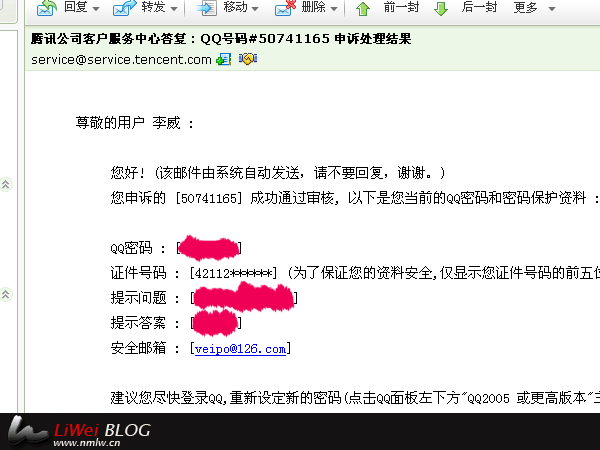The height and width of the screenshot is (450, 600).
Task: Click the Reply (回复) envelope icon
Action: pos(47,8)
